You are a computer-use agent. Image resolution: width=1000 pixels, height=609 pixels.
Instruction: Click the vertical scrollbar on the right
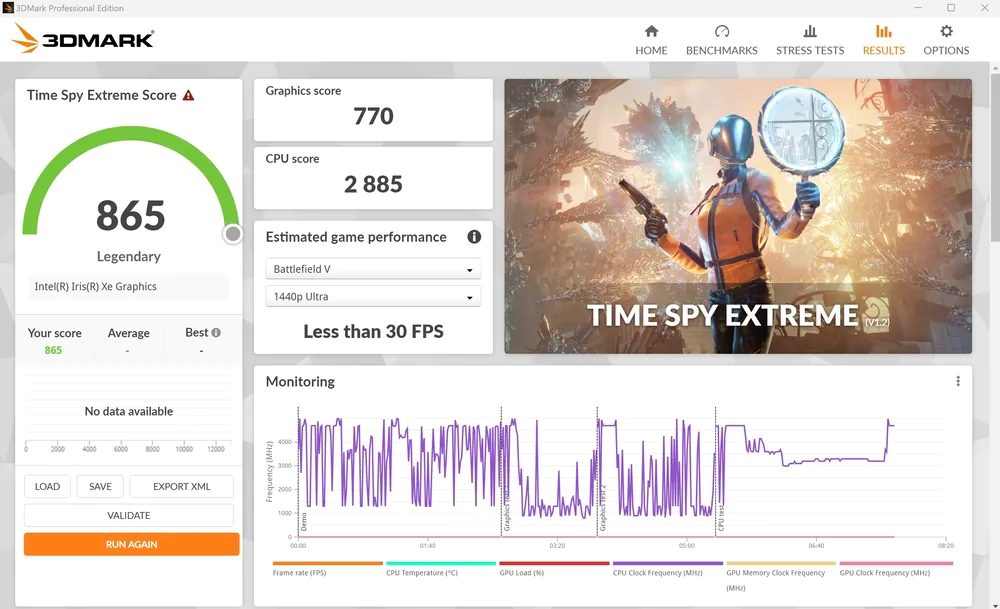(x=994, y=156)
